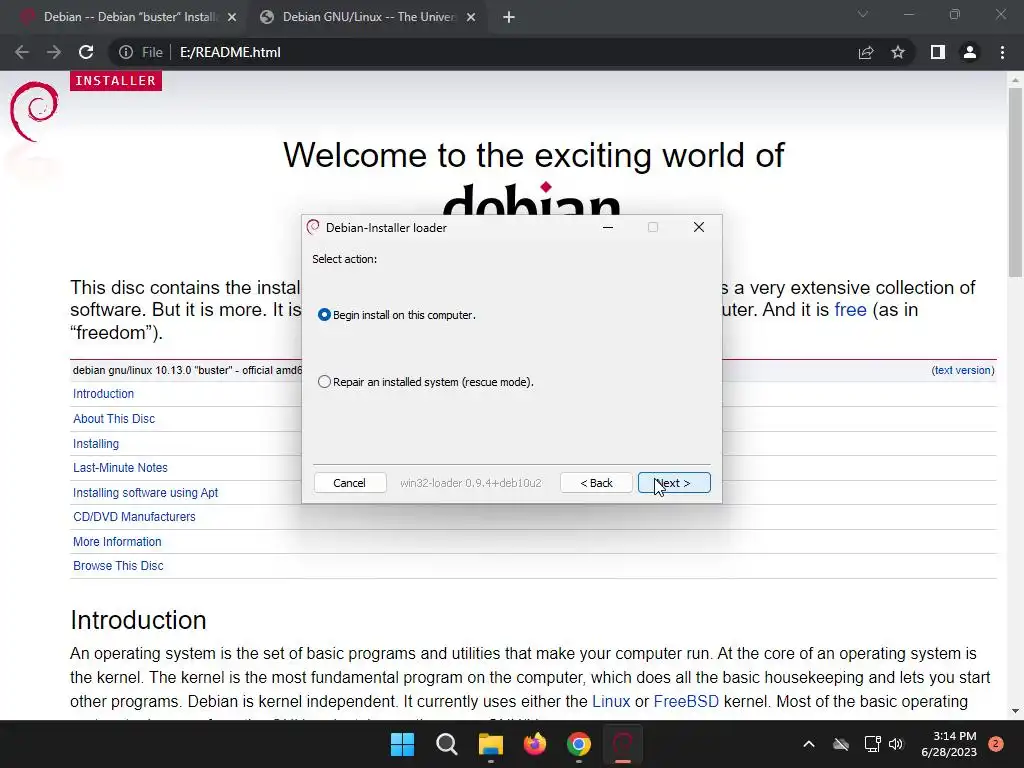The width and height of the screenshot is (1024, 768).
Task: Click the 'Introduction' section heading text
Action: click(138, 620)
